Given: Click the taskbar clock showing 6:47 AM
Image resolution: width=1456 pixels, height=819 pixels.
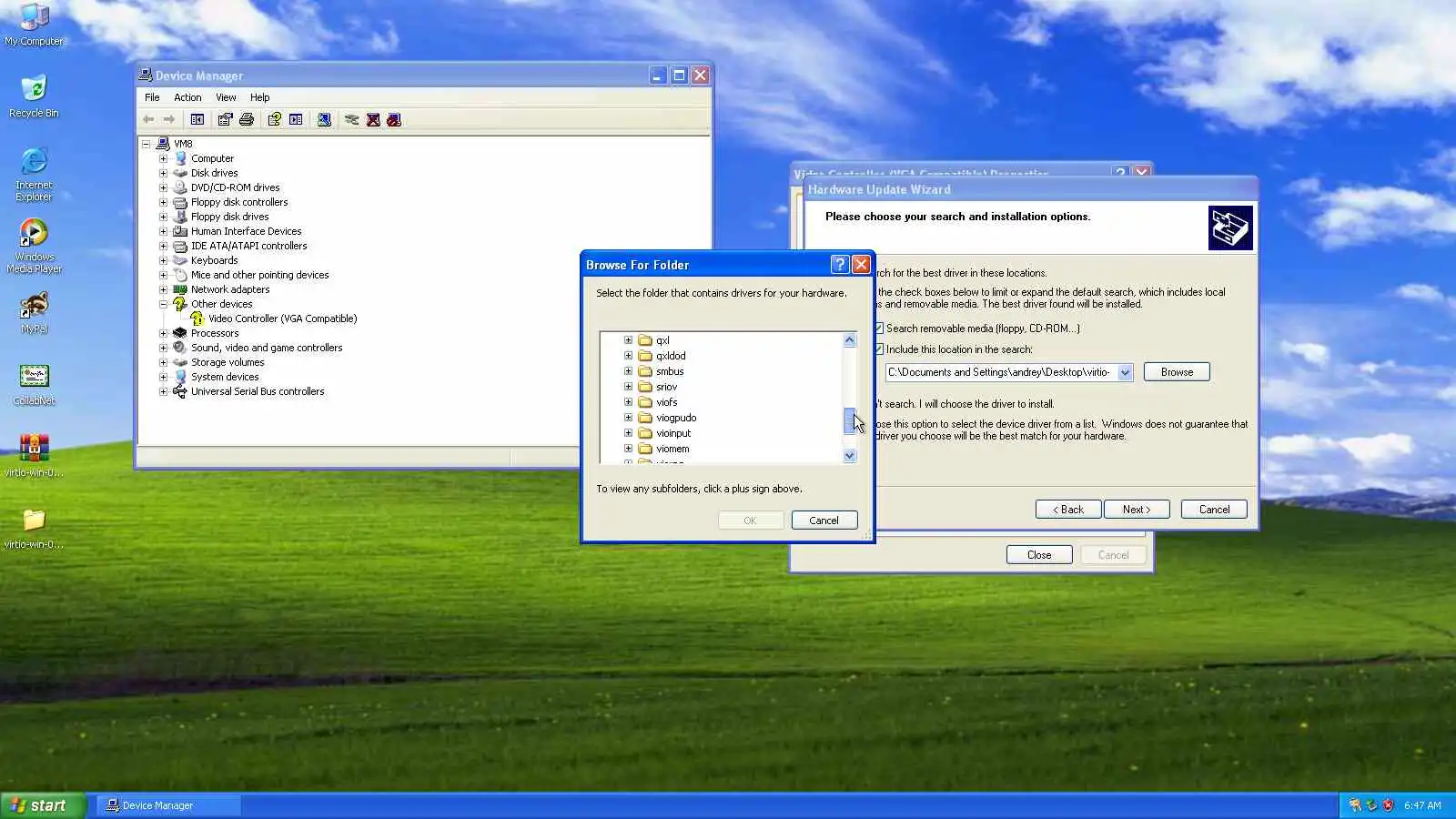Looking at the screenshot, I should pos(1422,805).
